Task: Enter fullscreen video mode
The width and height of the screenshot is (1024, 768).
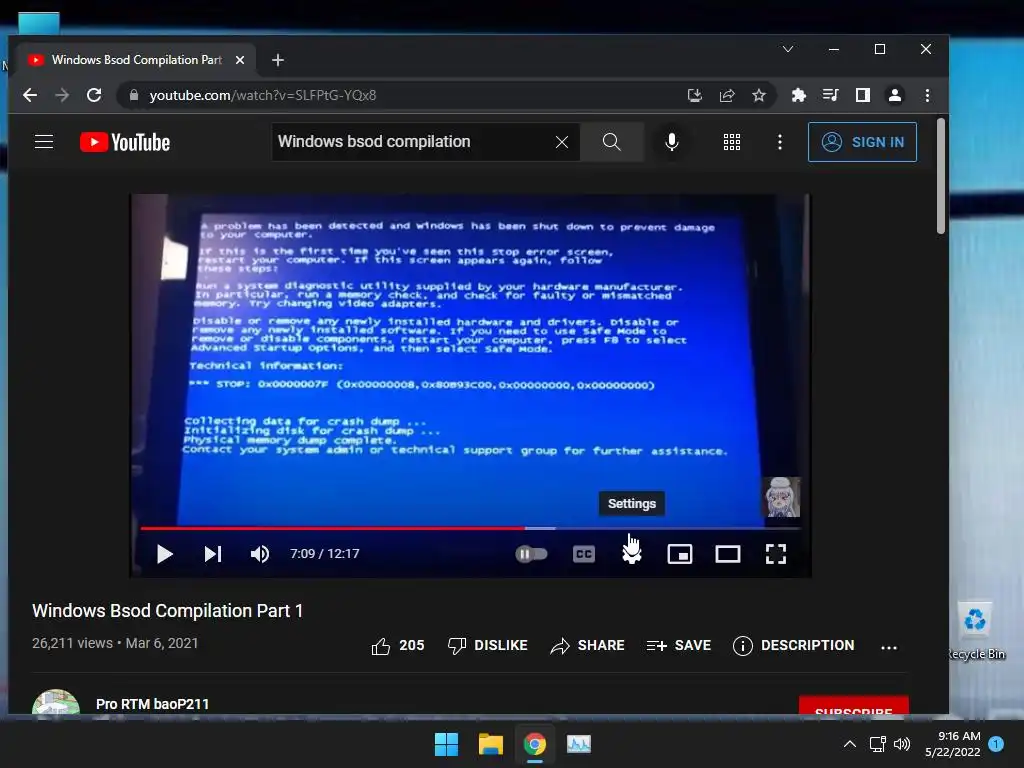Action: click(x=776, y=554)
